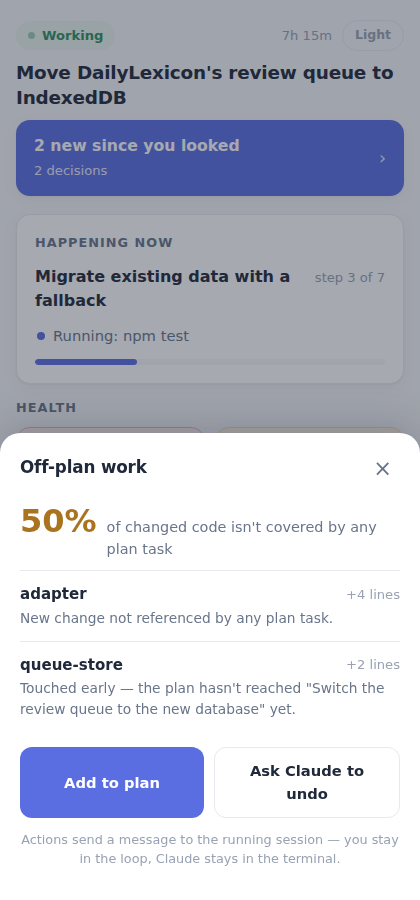This screenshot has width=420, height=900.
Task: Open the 2 new since you looked banner
Action: click(x=210, y=158)
